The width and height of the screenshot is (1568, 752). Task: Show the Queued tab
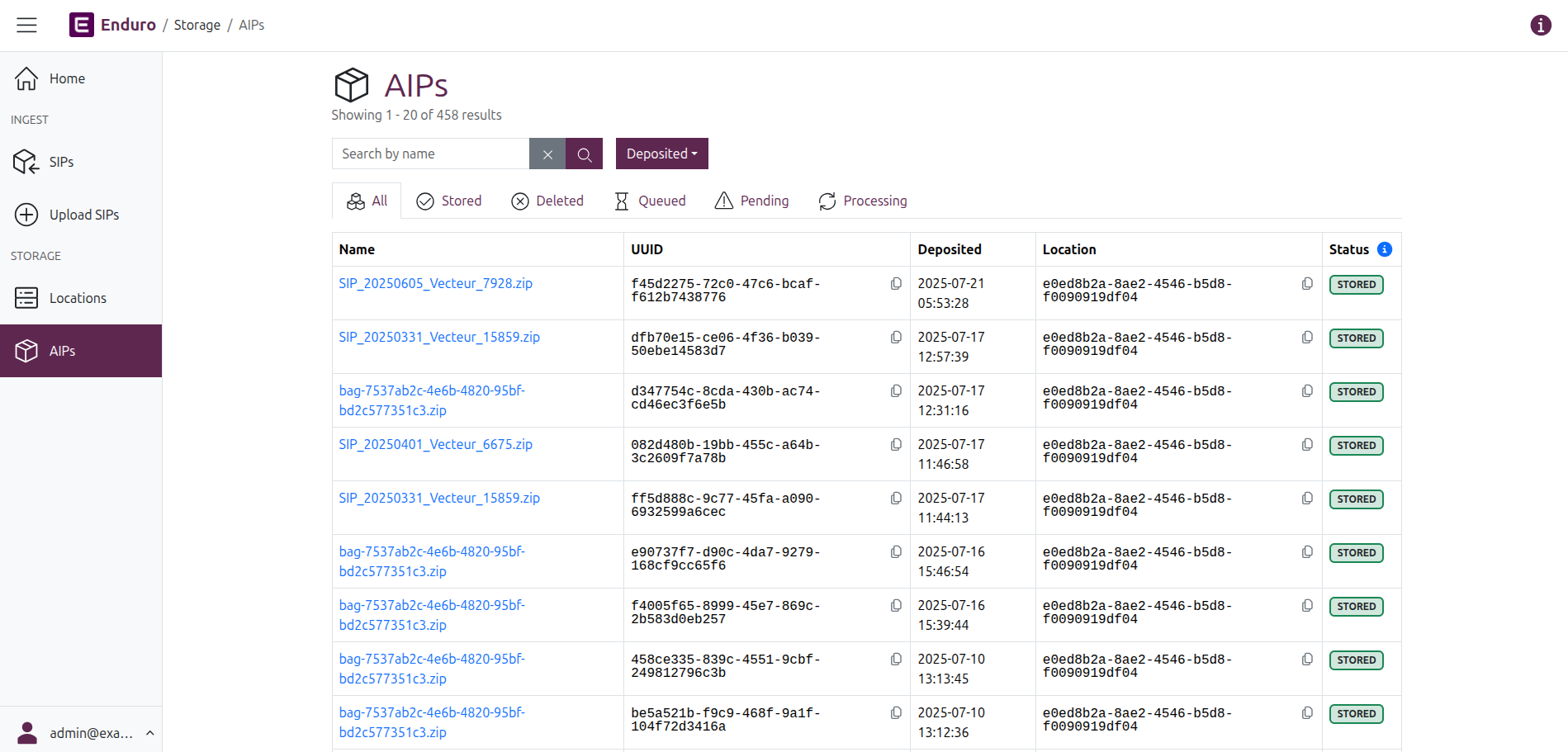pyautogui.click(x=650, y=201)
